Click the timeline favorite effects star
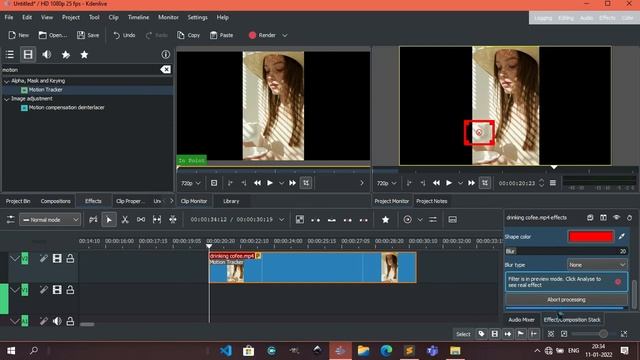 tap(385, 220)
